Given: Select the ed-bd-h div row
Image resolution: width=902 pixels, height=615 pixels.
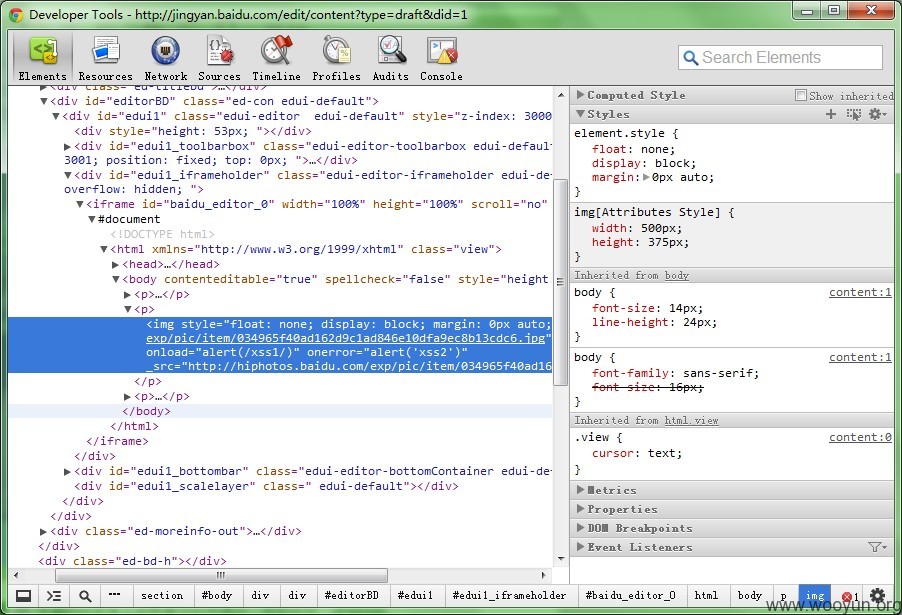Looking at the screenshot, I should (280, 561).
